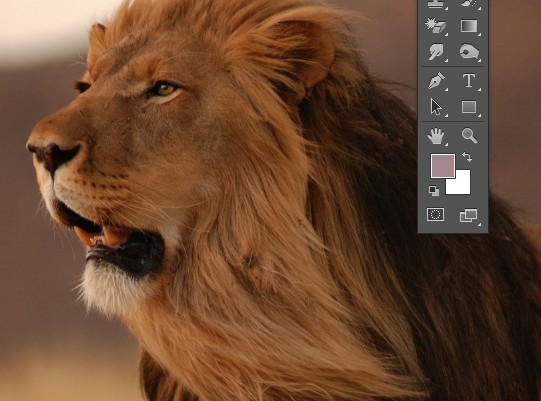
Task: Pick the Smudge finger tool
Action: pos(436,52)
